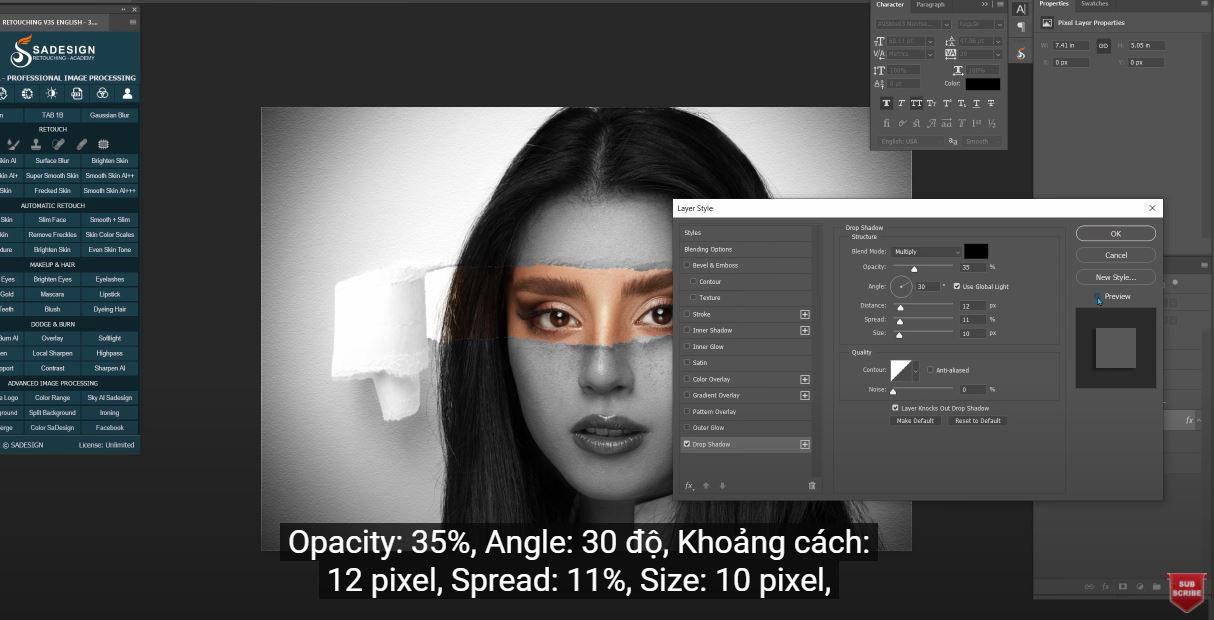This screenshot has height=620, width=1214.
Task: Click the New Style... button
Action: [x=1116, y=277]
